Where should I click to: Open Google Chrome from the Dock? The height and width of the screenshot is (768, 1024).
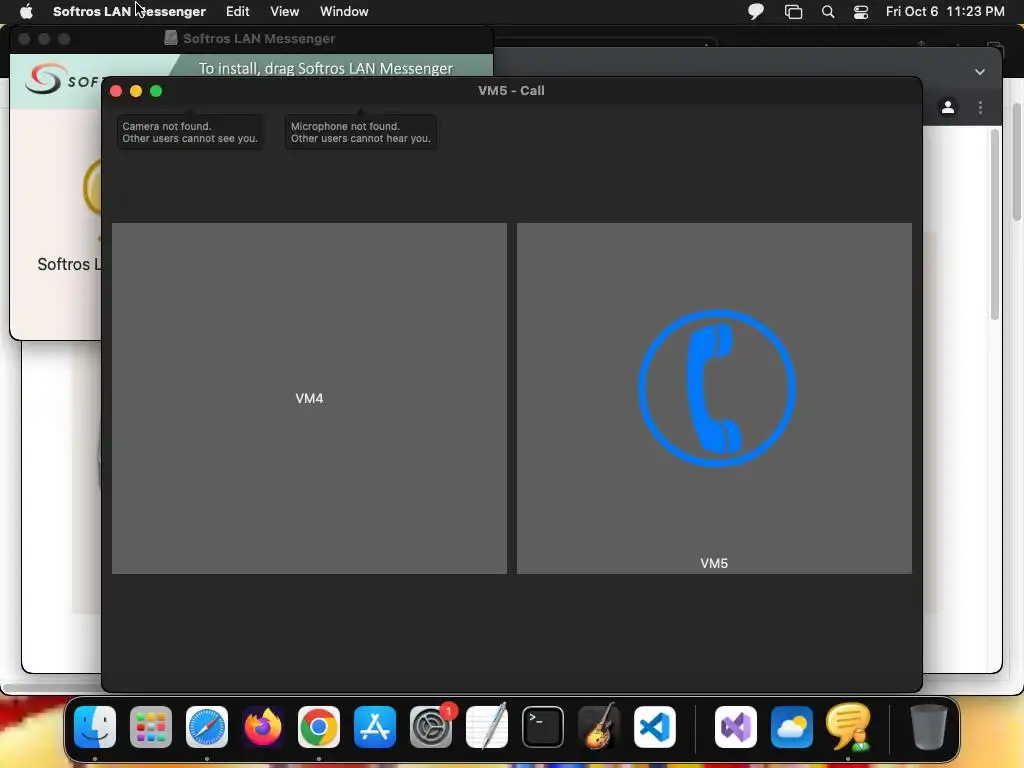coord(319,727)
